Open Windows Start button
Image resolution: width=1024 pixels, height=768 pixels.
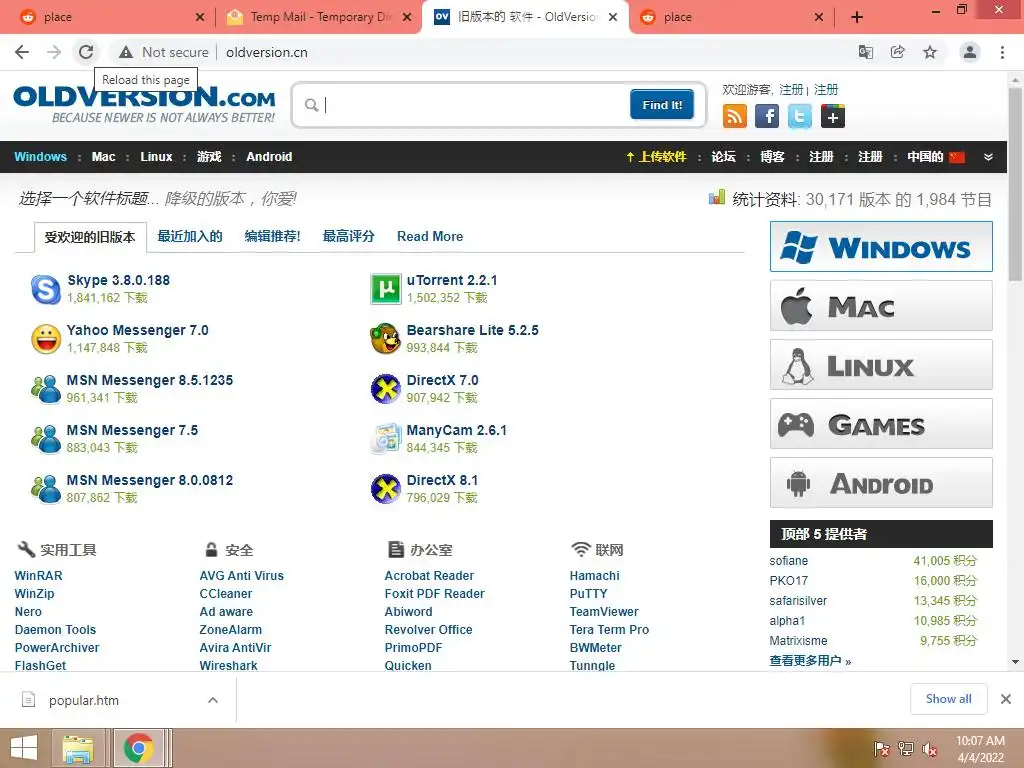tap(24, 748)
